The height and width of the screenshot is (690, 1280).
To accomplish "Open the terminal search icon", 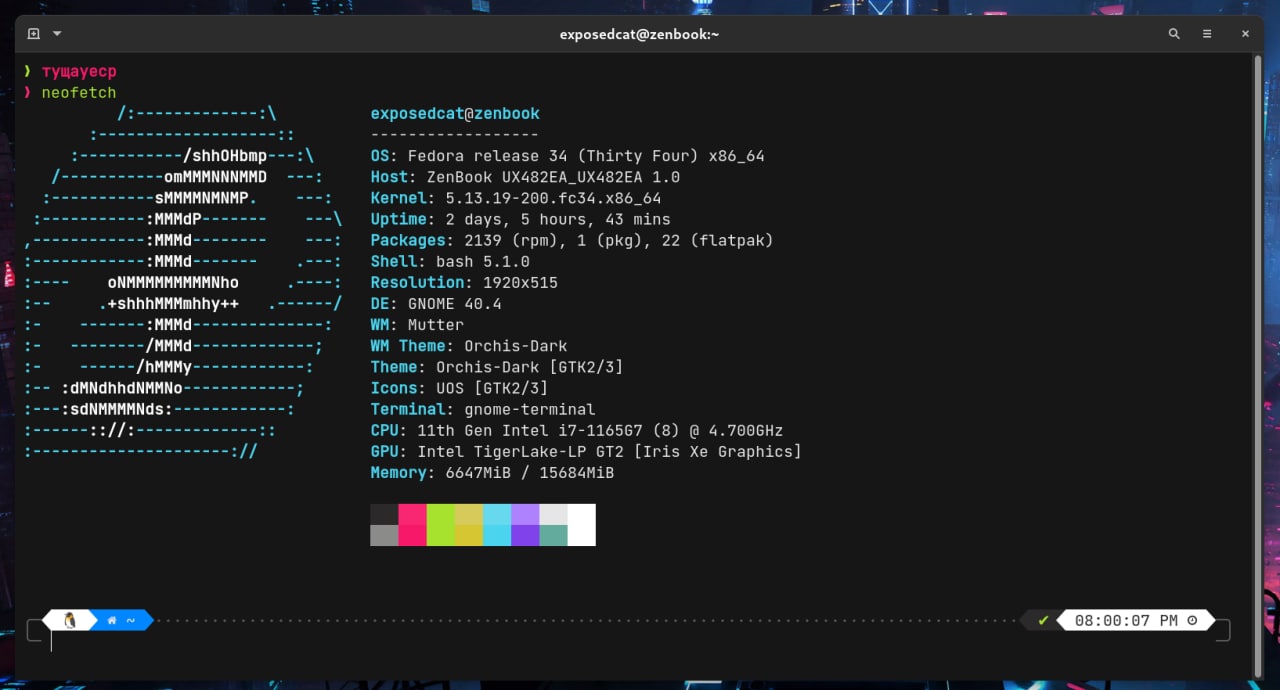I will pyautogui.click(x=1174, y=34).
